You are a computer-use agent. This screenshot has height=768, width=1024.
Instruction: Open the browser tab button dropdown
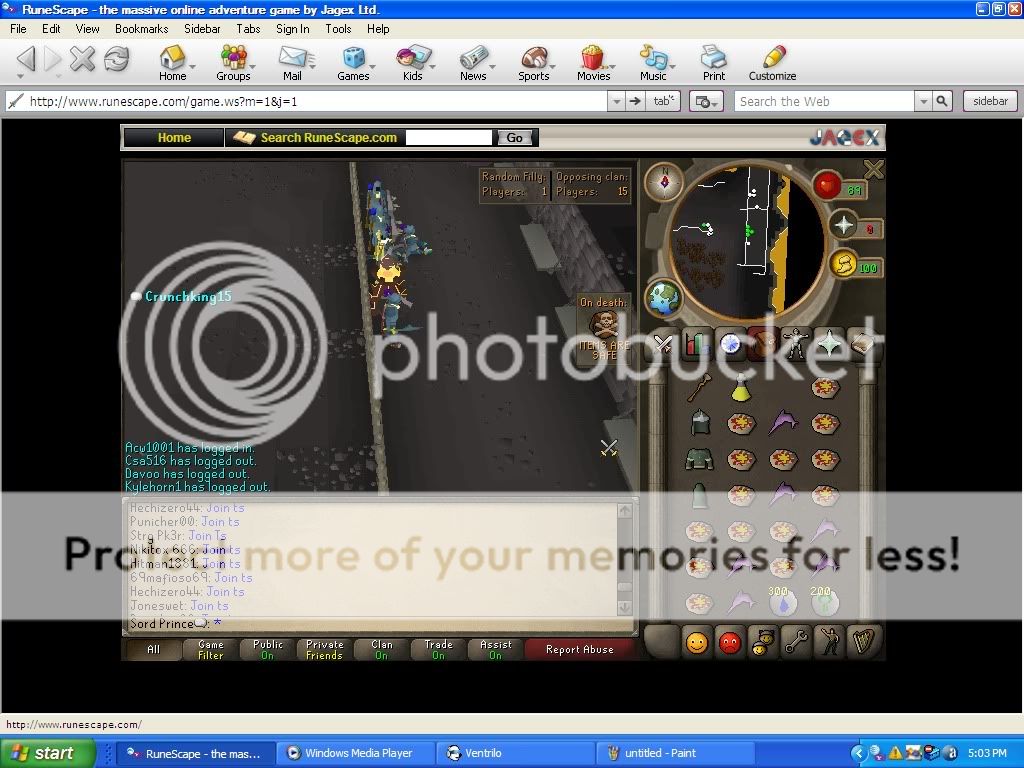(x=664, y=101)
